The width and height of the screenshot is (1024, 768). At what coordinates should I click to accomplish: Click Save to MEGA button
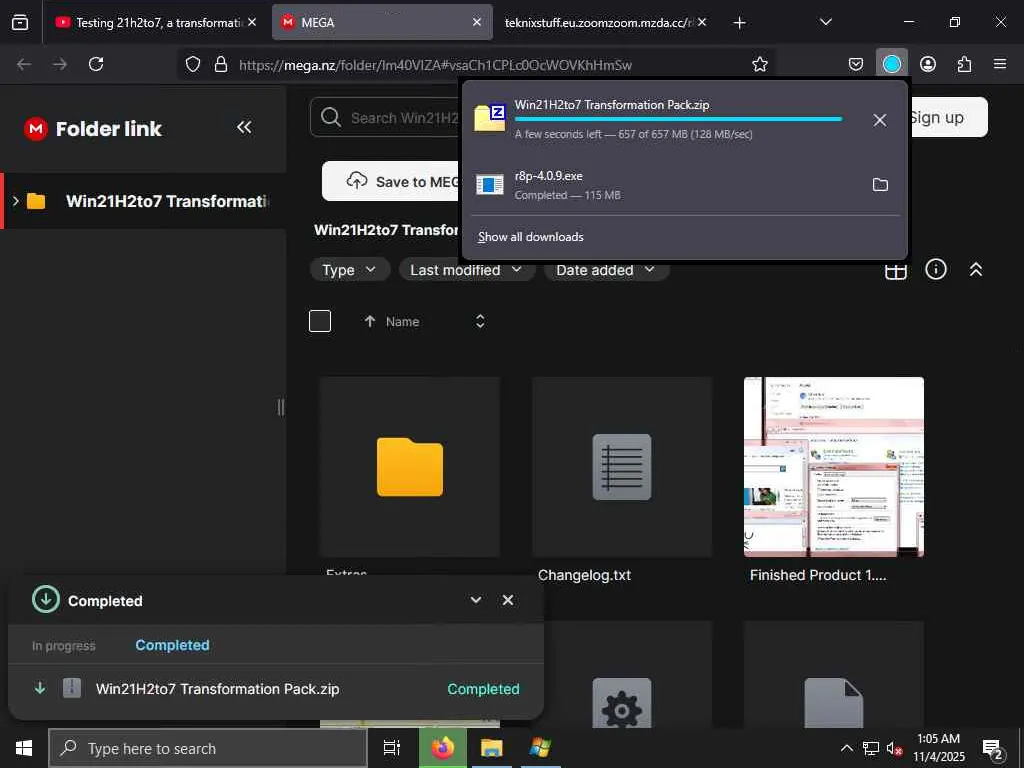[392, 182]
